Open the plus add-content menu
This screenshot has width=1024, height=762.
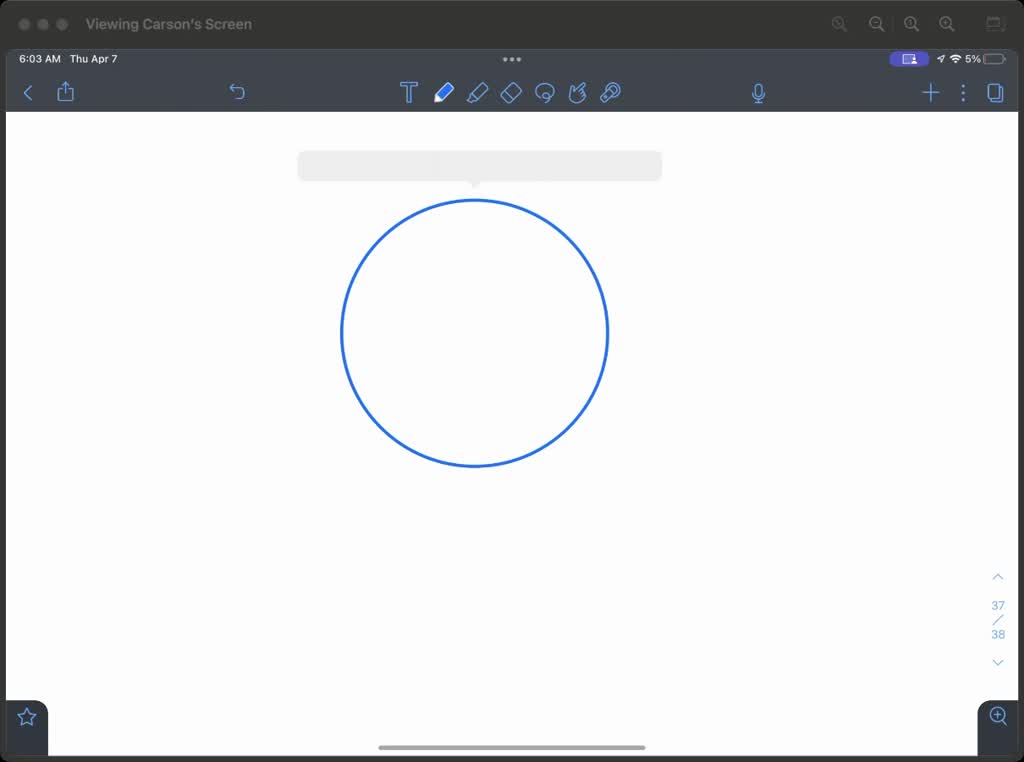click(x=930, y=93)
